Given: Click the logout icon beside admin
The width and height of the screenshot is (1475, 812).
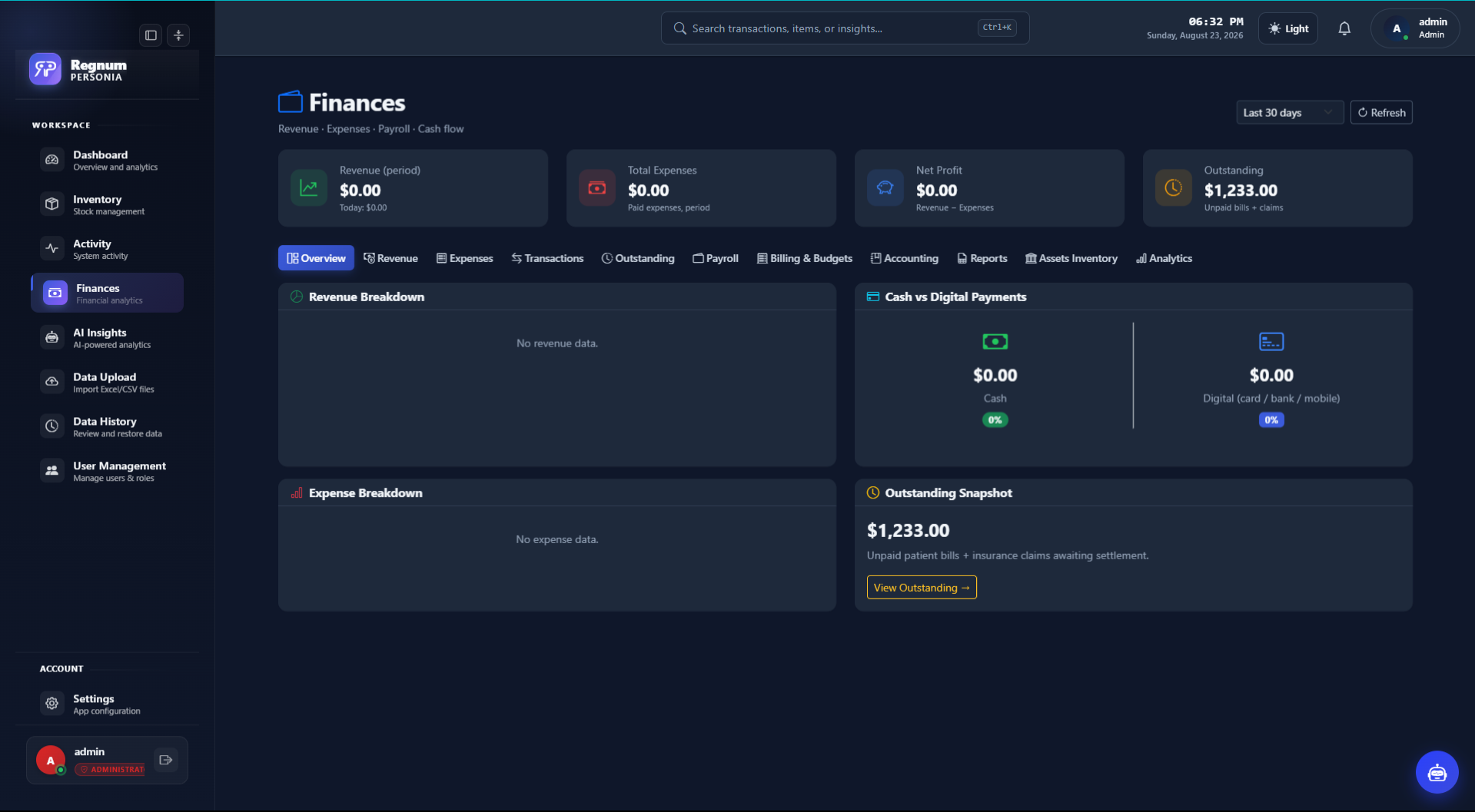Looking at the screenshot, I should point(165,760).
